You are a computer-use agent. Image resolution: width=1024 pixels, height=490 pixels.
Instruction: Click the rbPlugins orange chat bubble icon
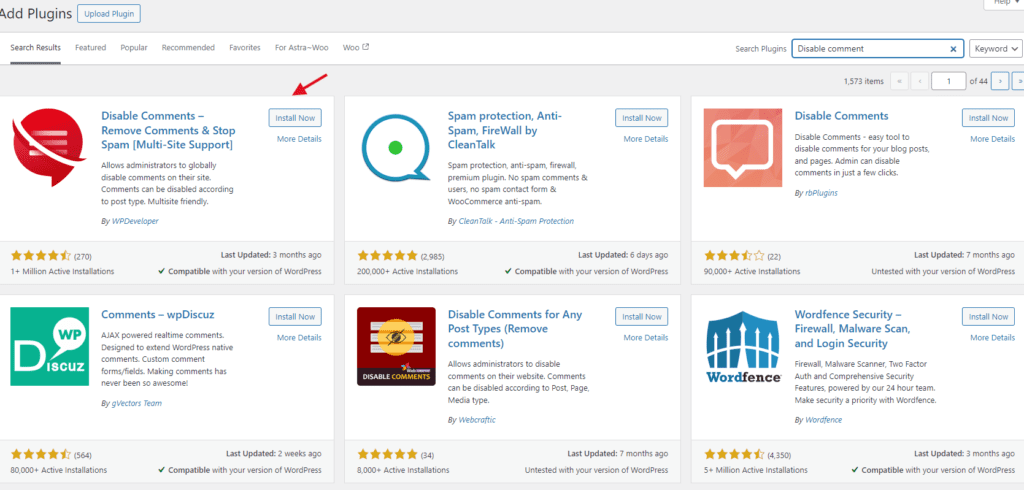743,148
